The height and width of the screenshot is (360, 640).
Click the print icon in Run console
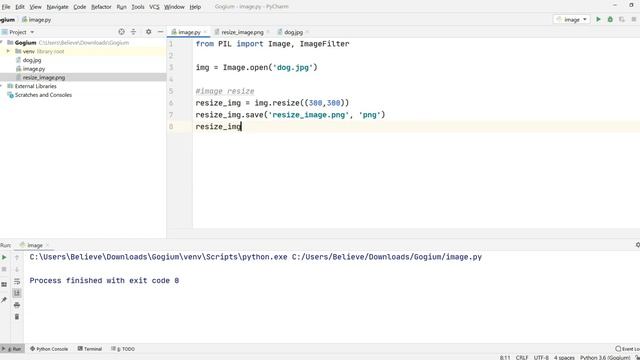(17, 305)
